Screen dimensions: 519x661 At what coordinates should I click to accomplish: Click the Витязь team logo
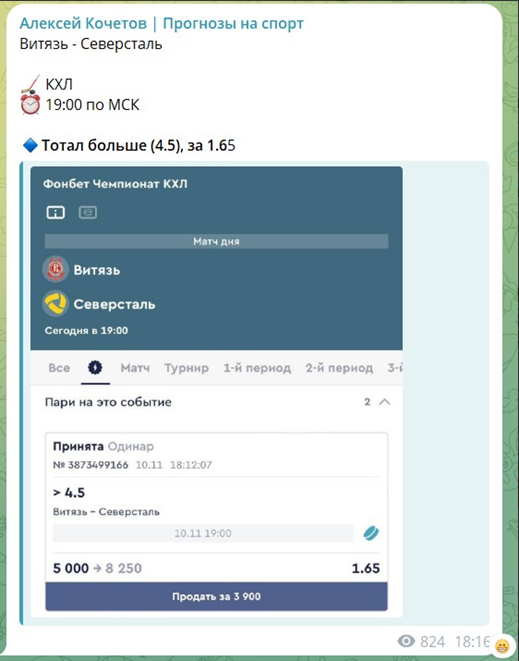[x=56, y=269]
